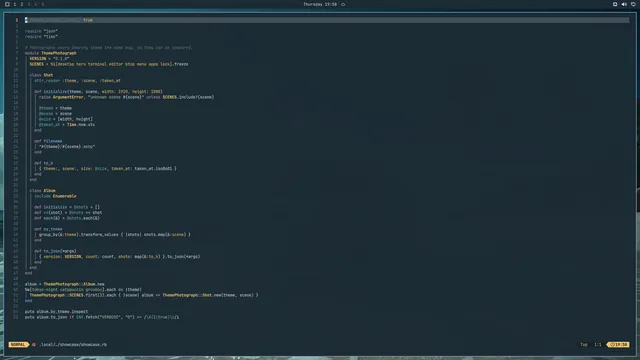Click the highlighted first line ending in true

pyautogui.click(x=327, y=20)
